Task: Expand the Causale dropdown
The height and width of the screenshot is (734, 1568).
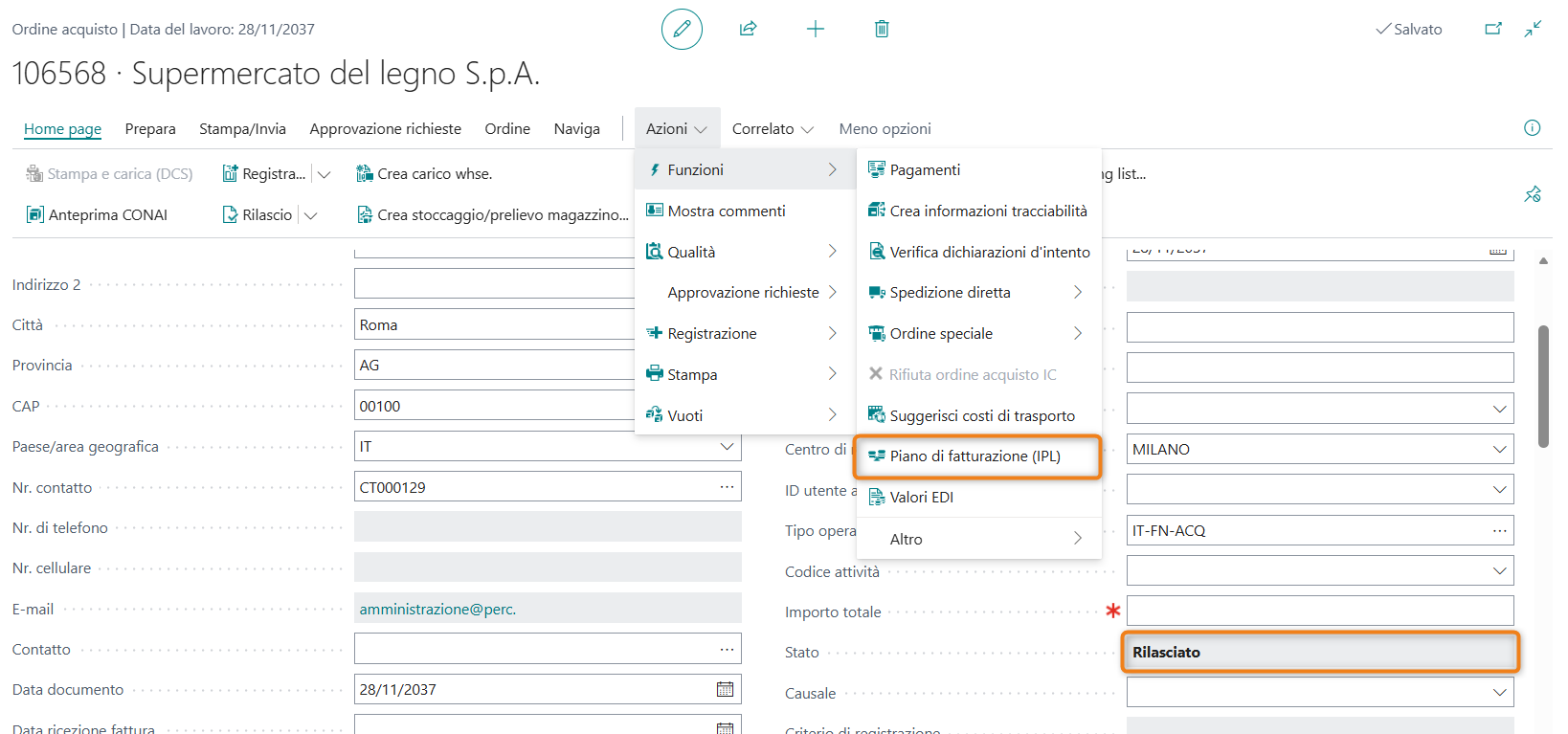Action: point(1499,693)
